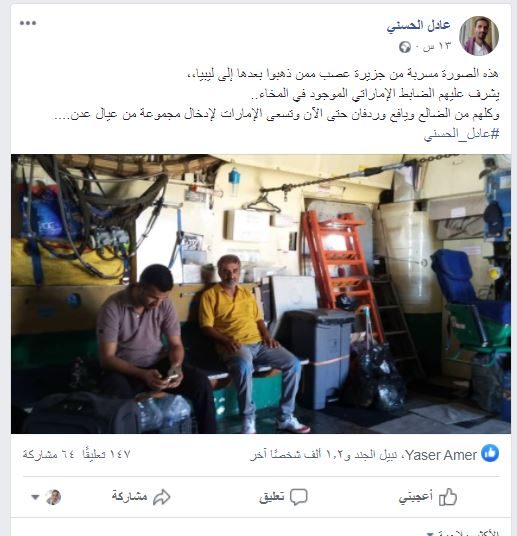Click the small commenter profile avatar

click(x=53, y=497)
